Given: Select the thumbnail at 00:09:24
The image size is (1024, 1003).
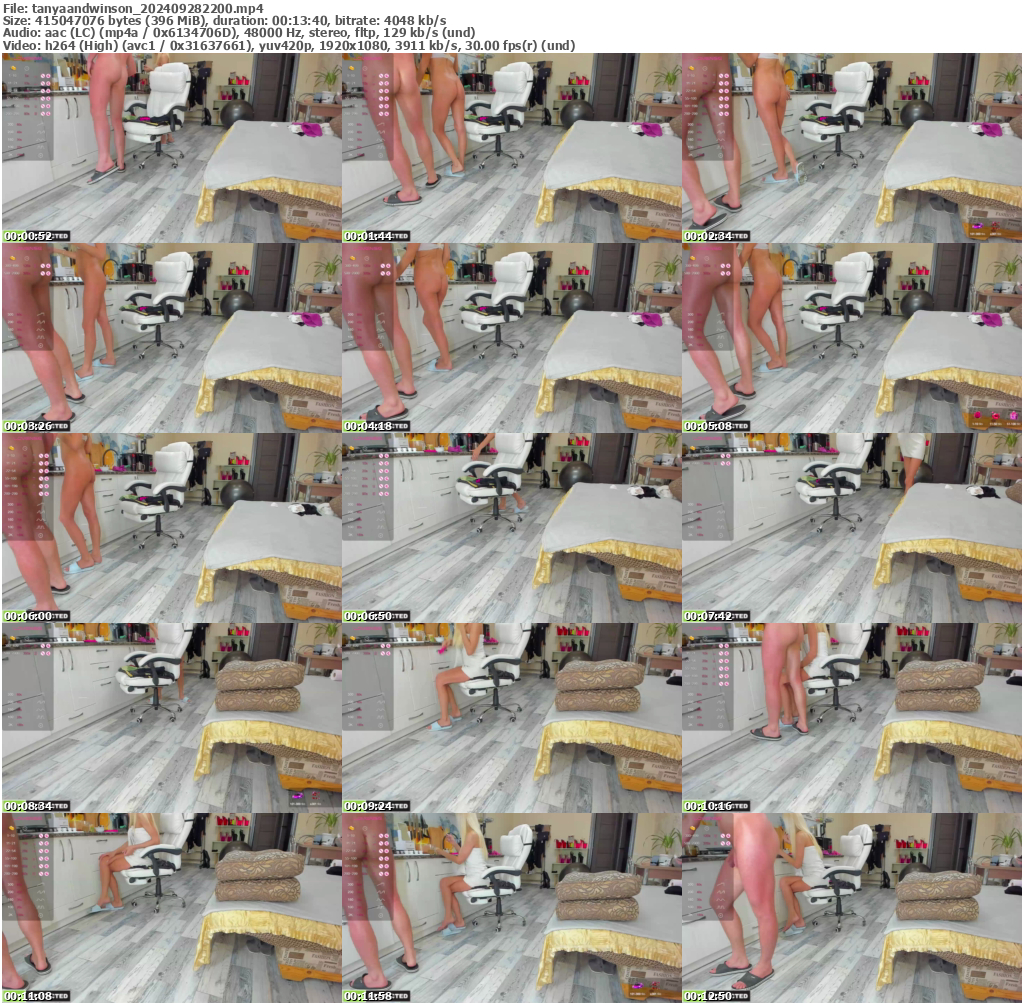Looking at the screenshot, I should point(512,718).
